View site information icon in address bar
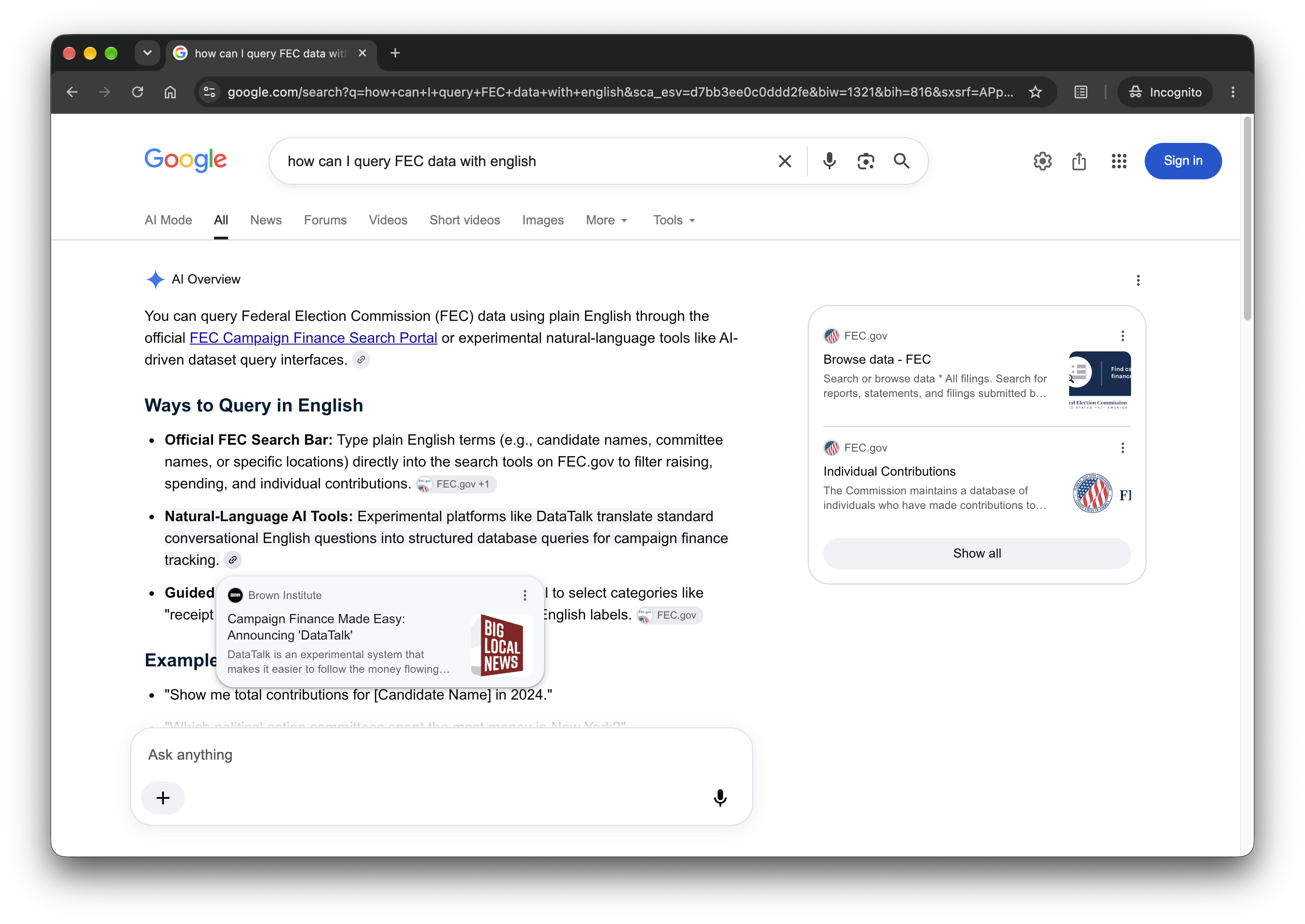This screenshot has width=1305, height=924. (209, 92)
